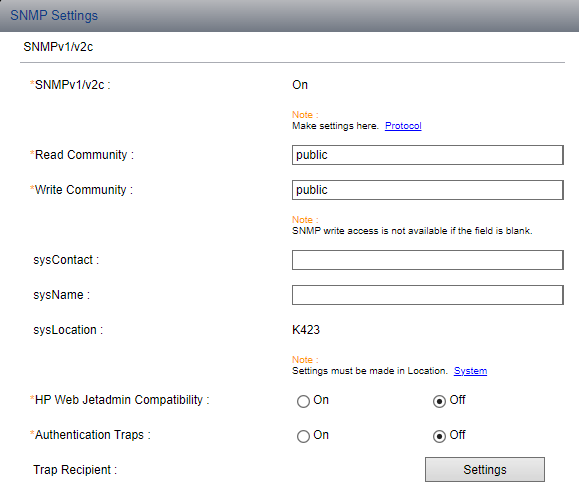Click the SNMPv1/v2c section heading

click(x=58, y=47)
